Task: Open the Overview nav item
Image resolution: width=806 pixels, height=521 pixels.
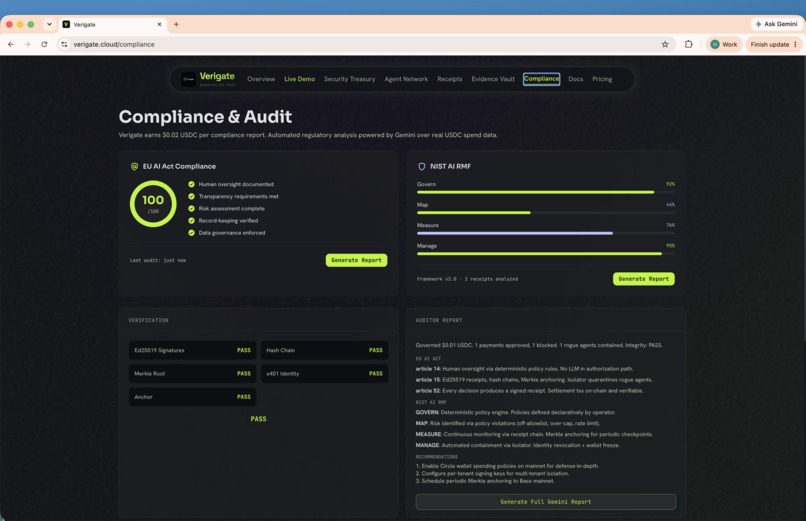Action: [x=261, y=79]
